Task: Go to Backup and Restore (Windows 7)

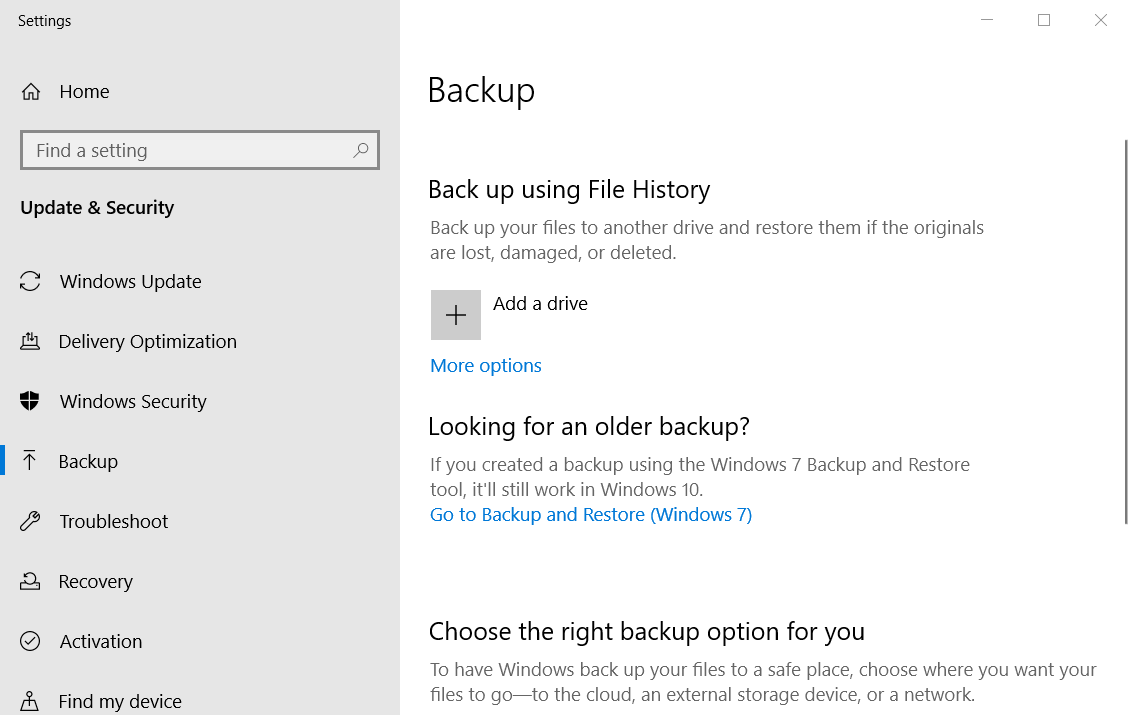Action: [590, 515]
